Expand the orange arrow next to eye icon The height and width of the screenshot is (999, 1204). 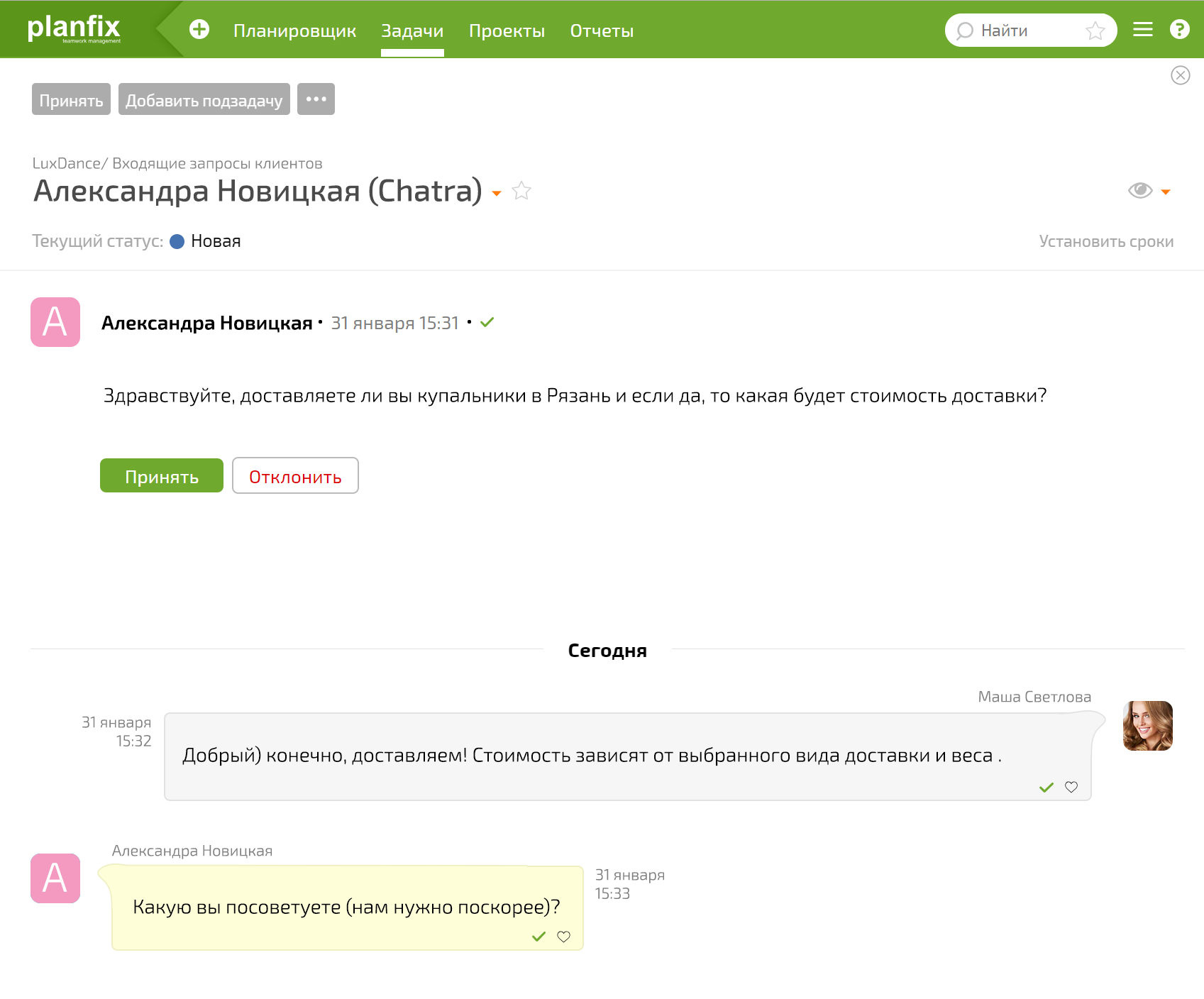[1165, 192]
